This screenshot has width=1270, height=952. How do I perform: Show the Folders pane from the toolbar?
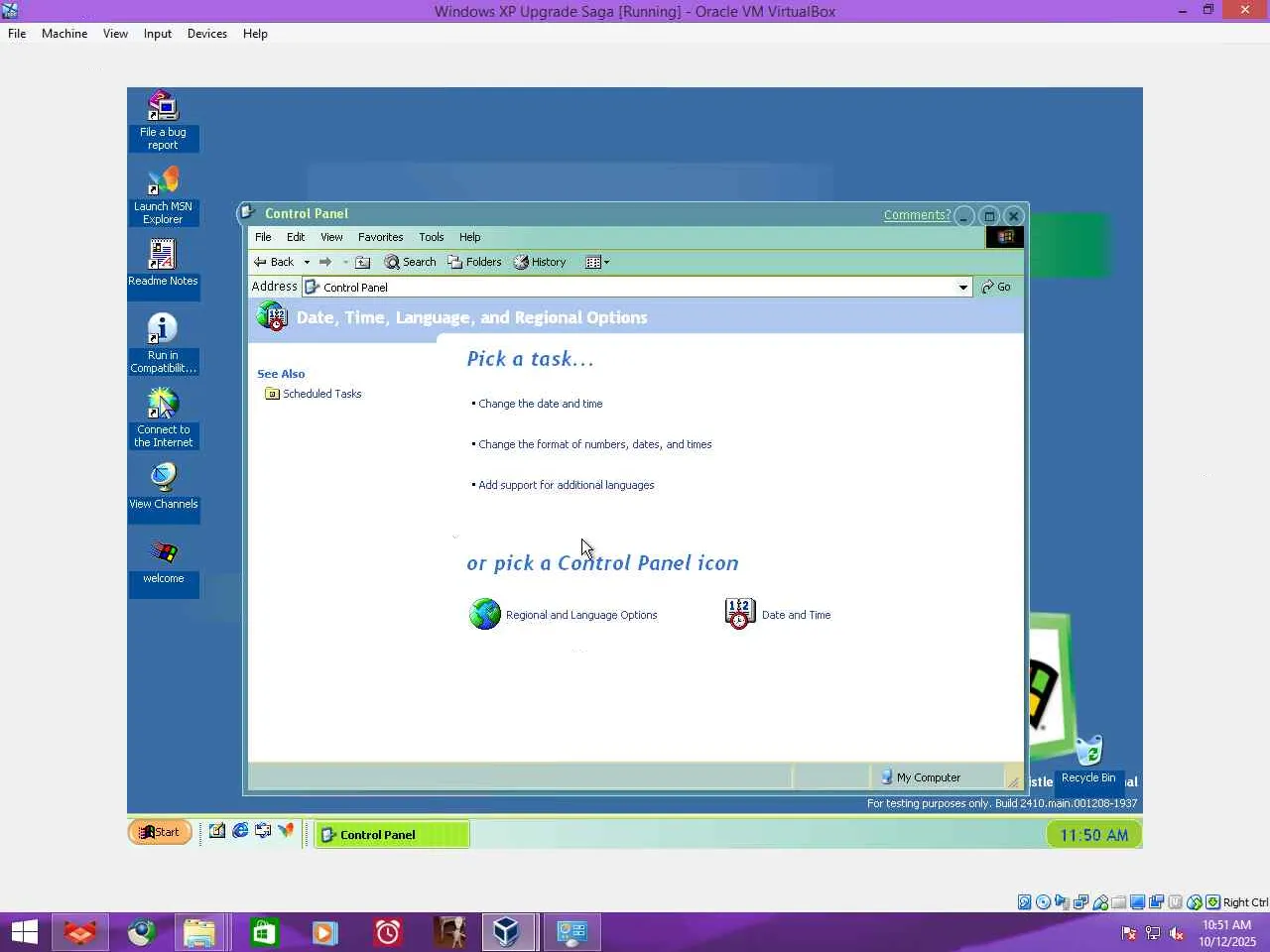click(474, 262)
